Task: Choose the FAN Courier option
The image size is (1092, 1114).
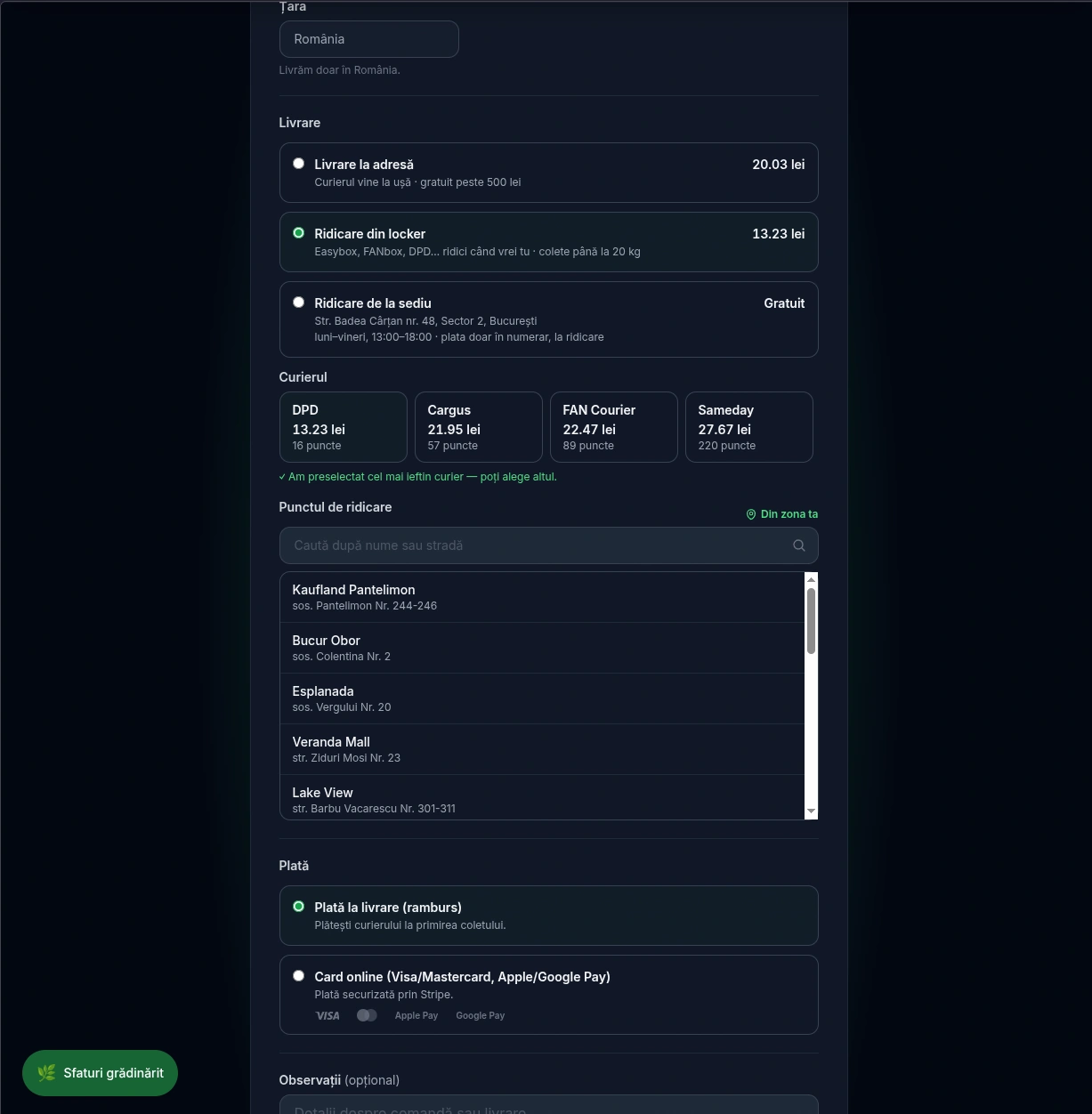Action: [x=614, y=427]
